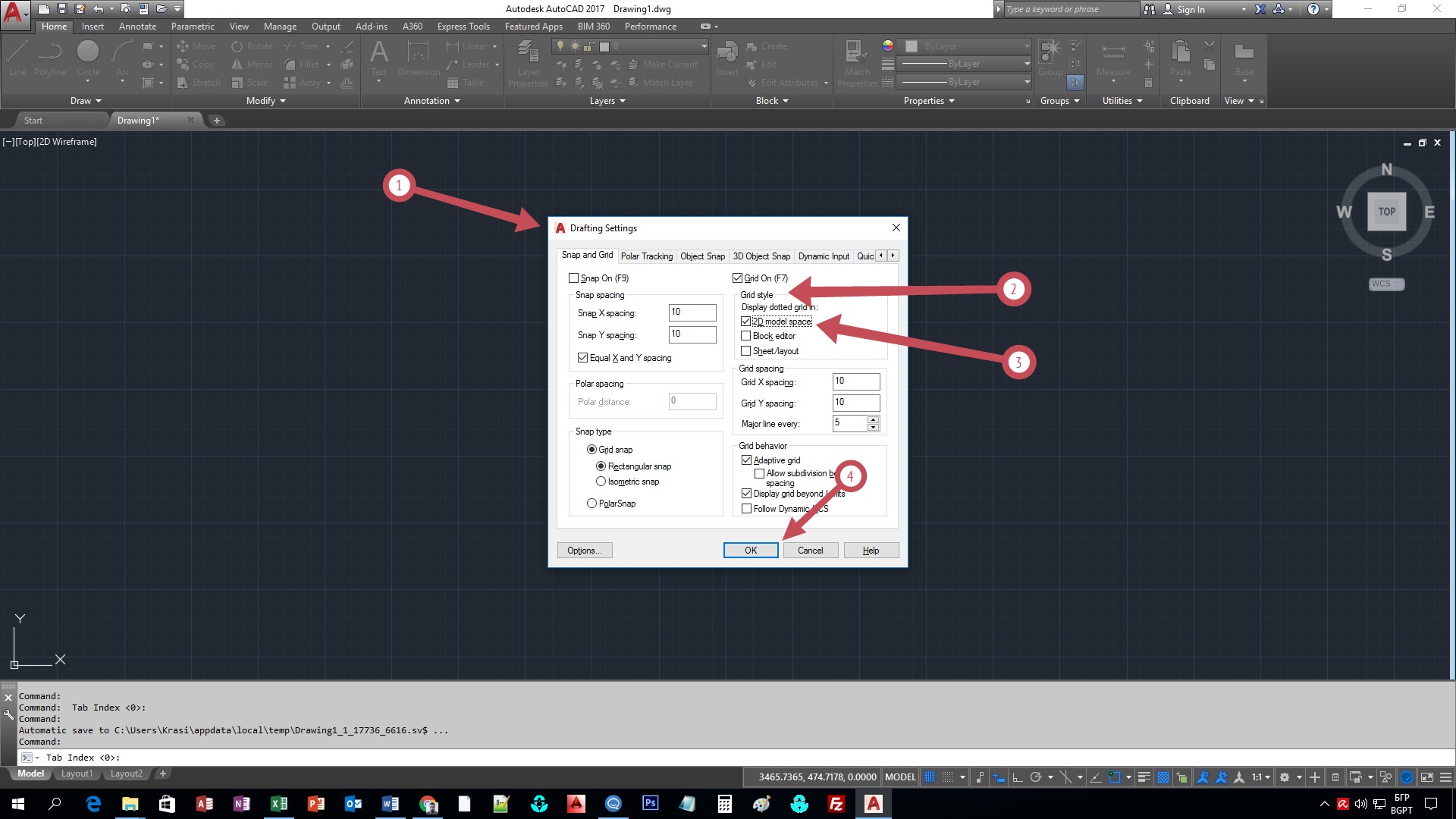Select the Circle tool
The width and height of the screenshot is (1456, 819).
point(88,58)
